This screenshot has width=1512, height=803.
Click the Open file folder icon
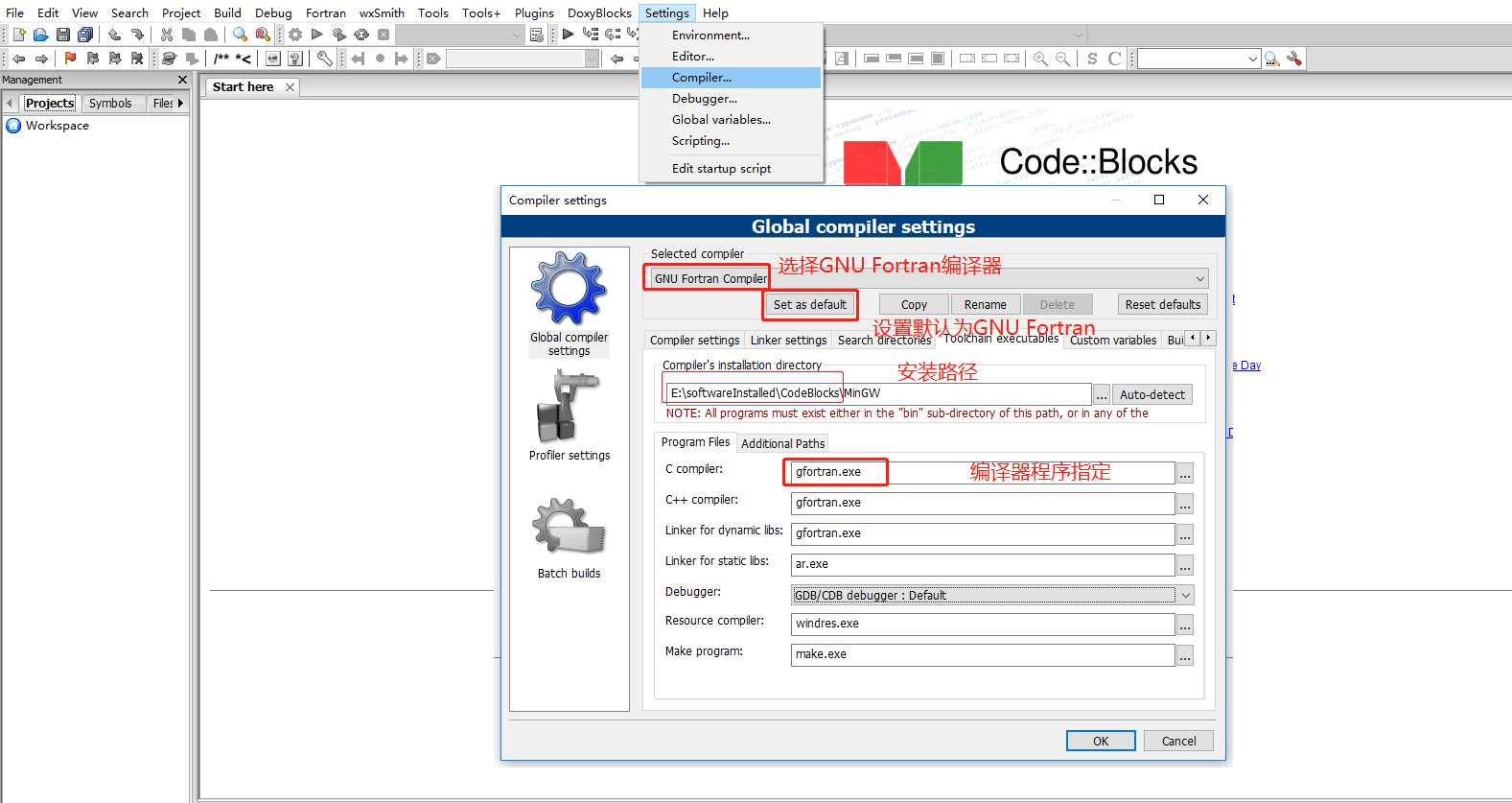click(41, 35)
